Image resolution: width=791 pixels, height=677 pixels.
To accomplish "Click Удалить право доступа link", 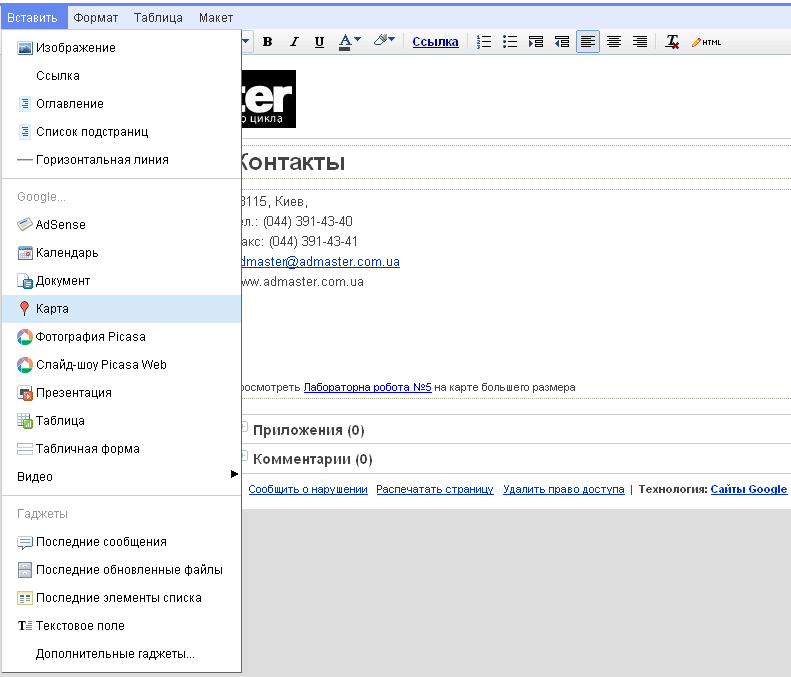I will (563, 489).
